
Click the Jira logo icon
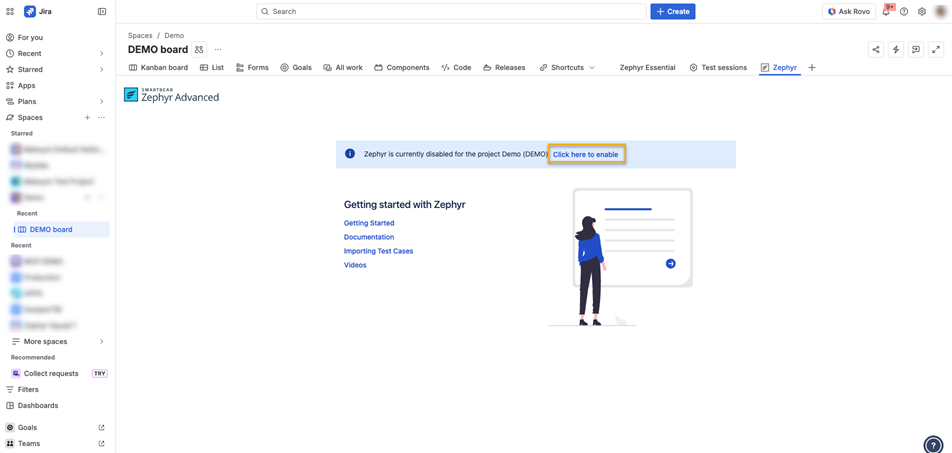[30, 12]
